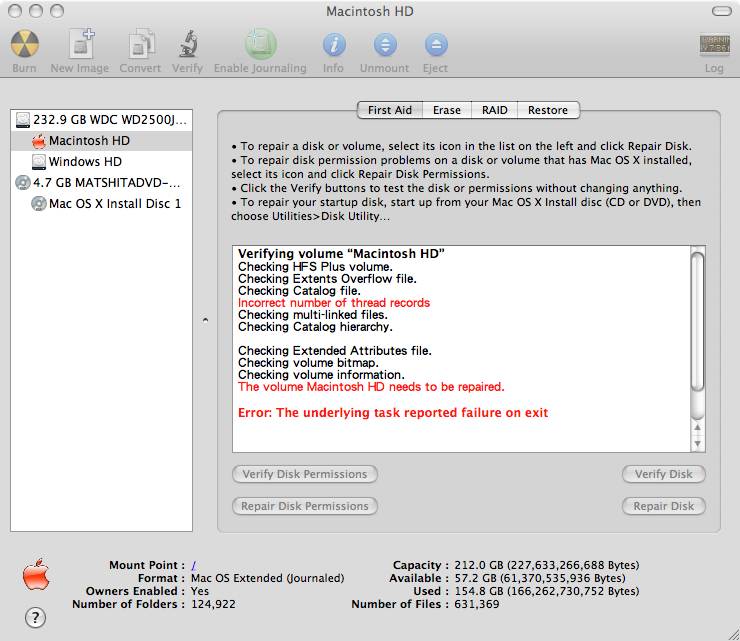Click "Checking volume bitmap." log line

pyautogui.click(x=308, y=363)
